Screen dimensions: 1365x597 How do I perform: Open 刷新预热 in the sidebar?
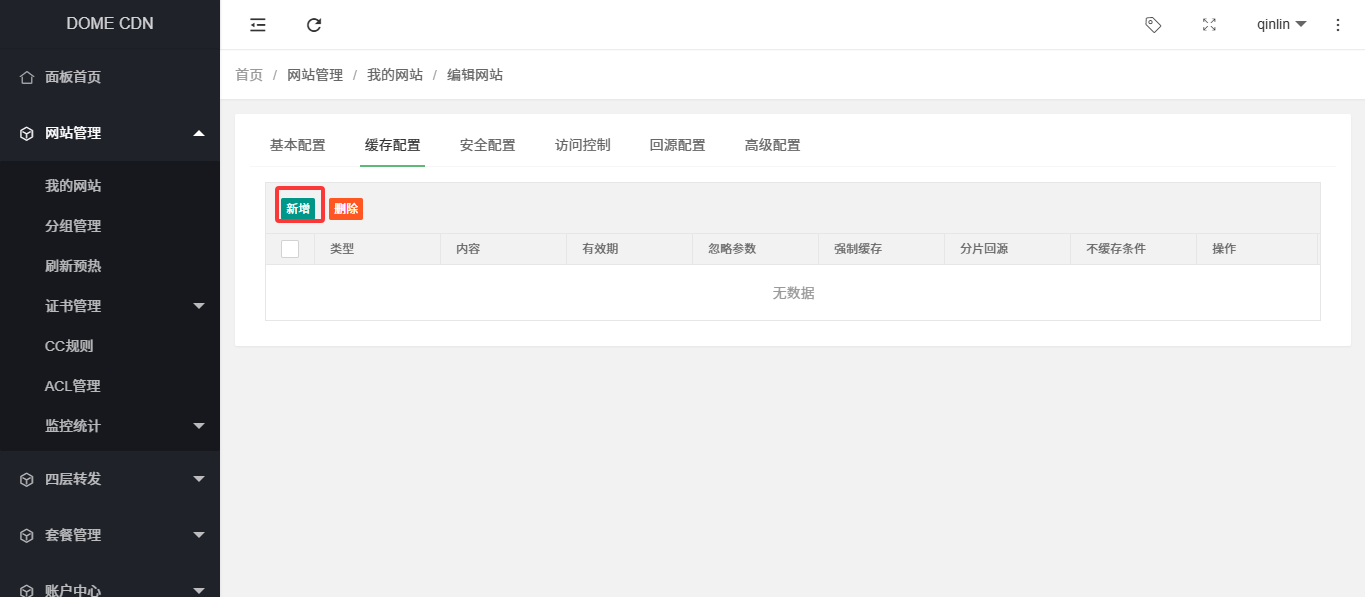(x=73, y=266)
